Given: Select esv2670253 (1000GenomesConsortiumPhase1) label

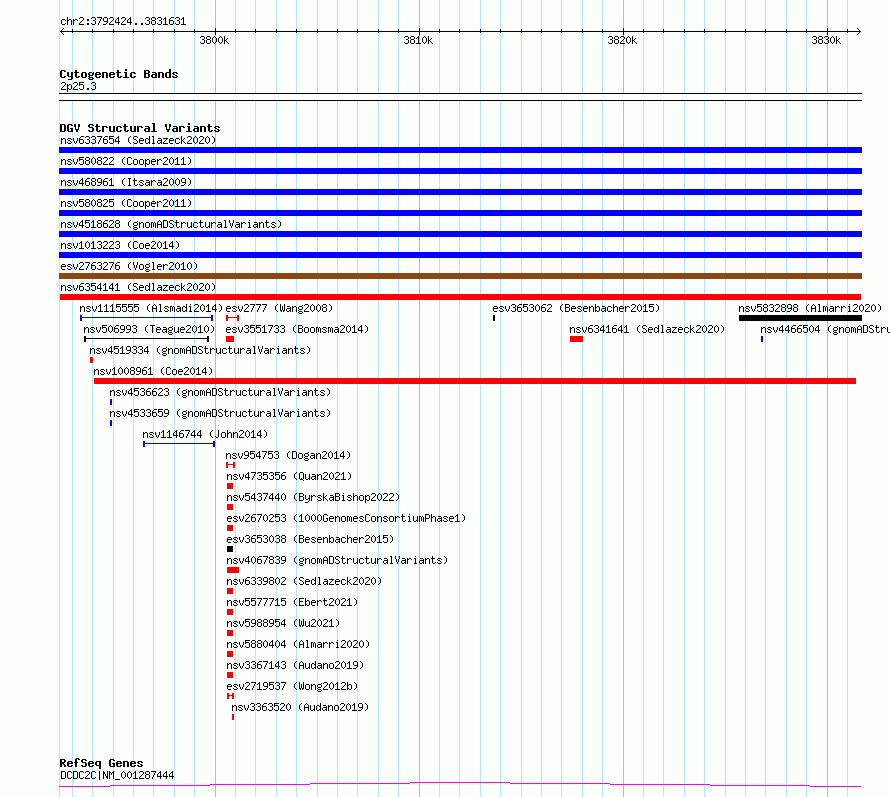Looking at the screenshot, I should click(346, 518).
